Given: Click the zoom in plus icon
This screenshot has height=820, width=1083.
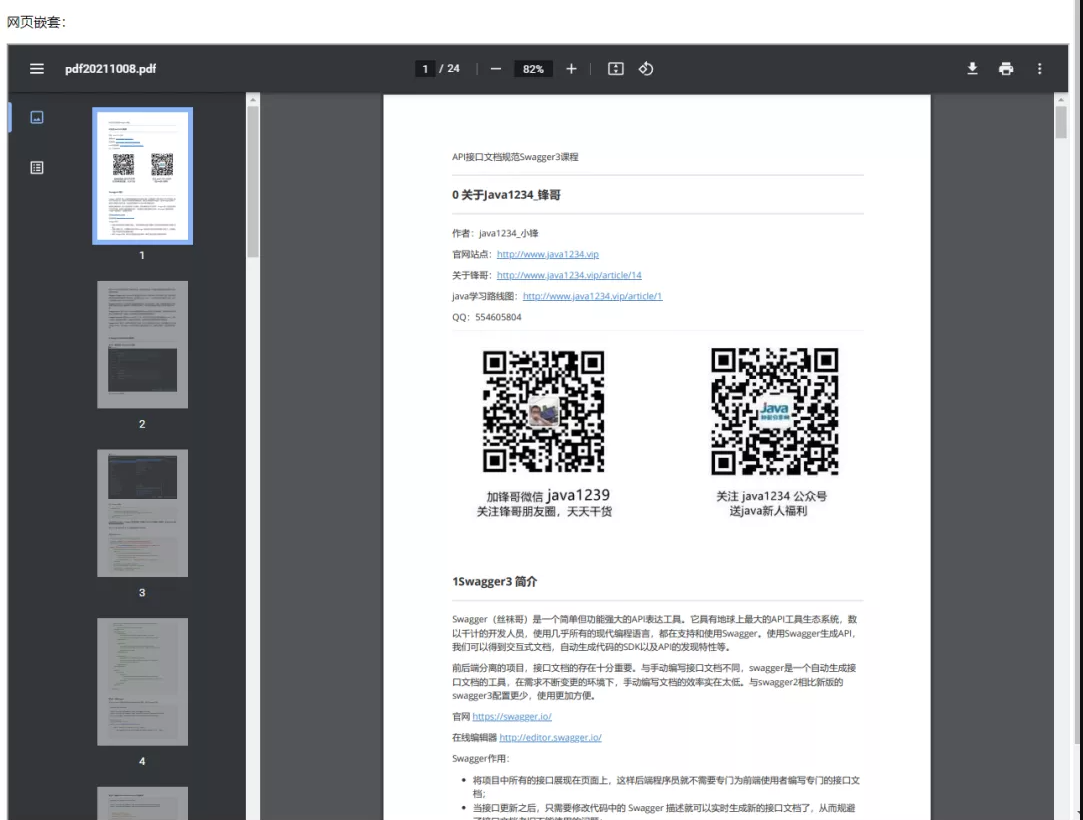Looking at the screenshot, I should point(571,68).
